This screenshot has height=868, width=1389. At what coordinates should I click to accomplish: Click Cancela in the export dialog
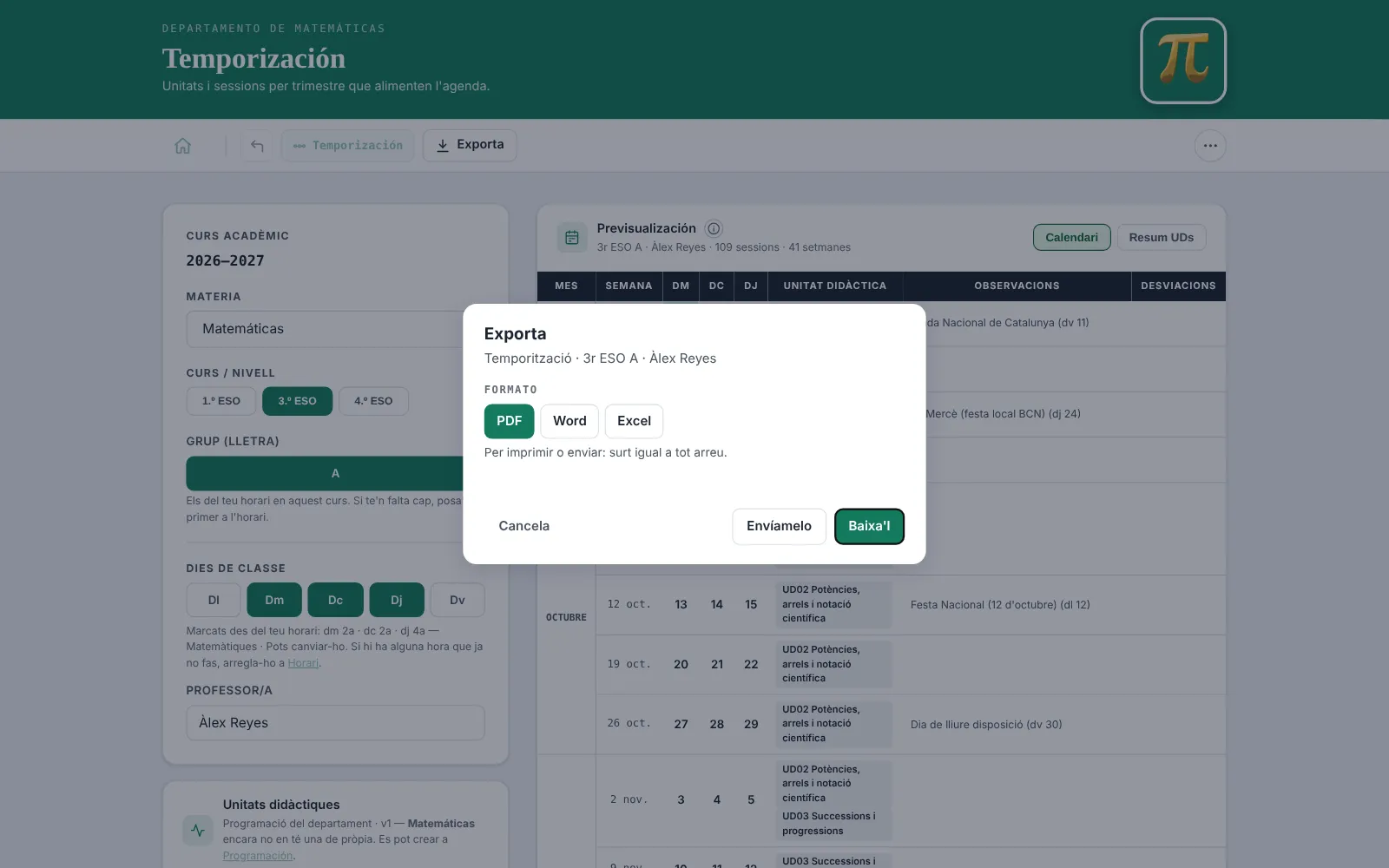tap(523, 526)
